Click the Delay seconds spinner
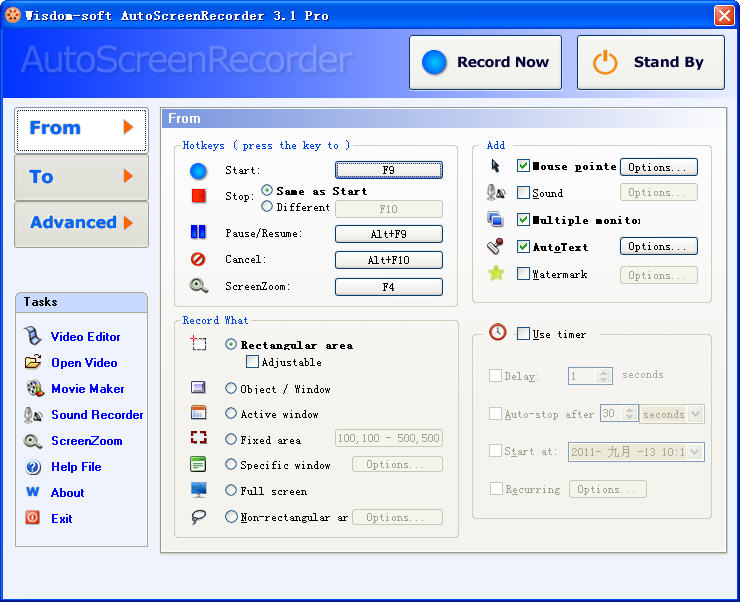The height and width of the screenshot is (602, 740). pos(603,376)
